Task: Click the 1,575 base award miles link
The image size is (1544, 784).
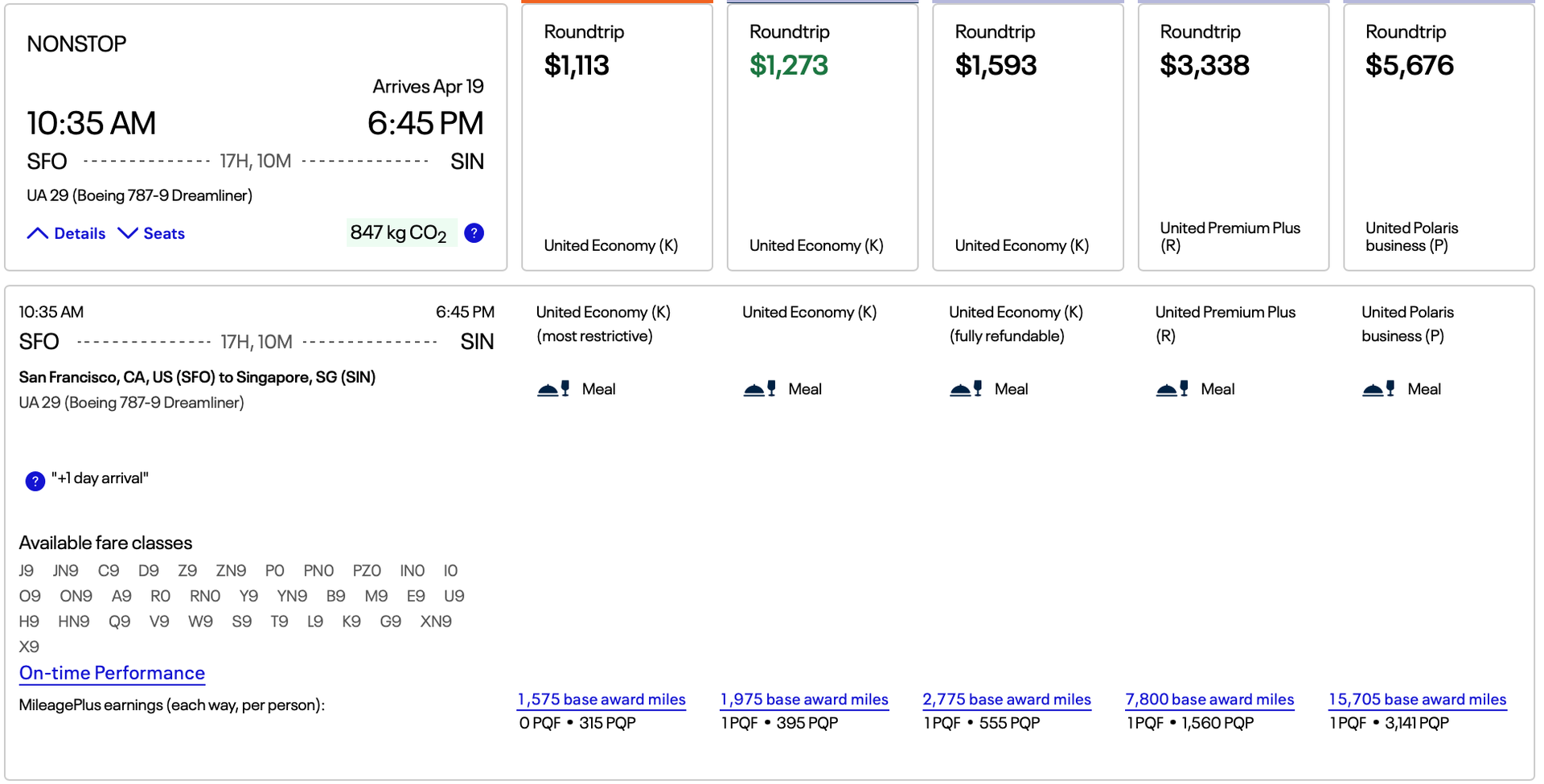Action: coord(601,700)
